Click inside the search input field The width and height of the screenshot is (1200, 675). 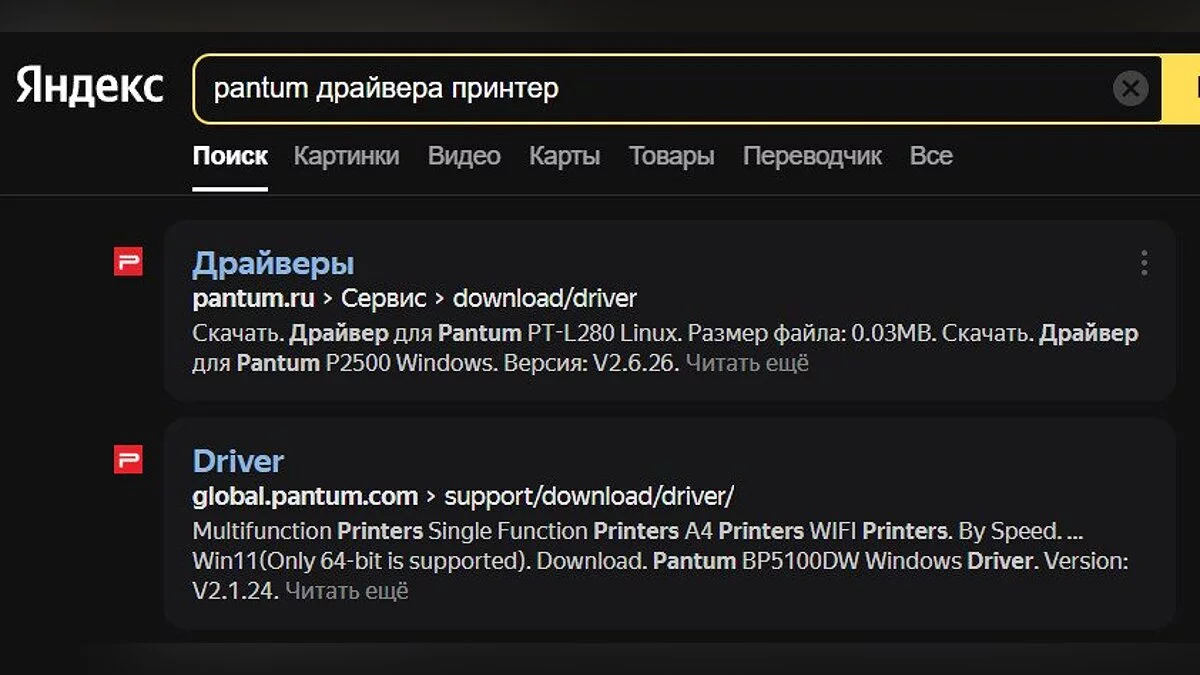click(650, 89)
